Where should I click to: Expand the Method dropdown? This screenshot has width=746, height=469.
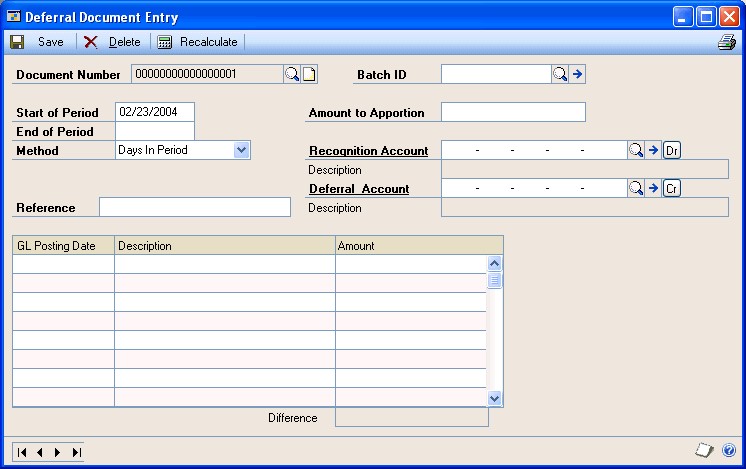242,150
